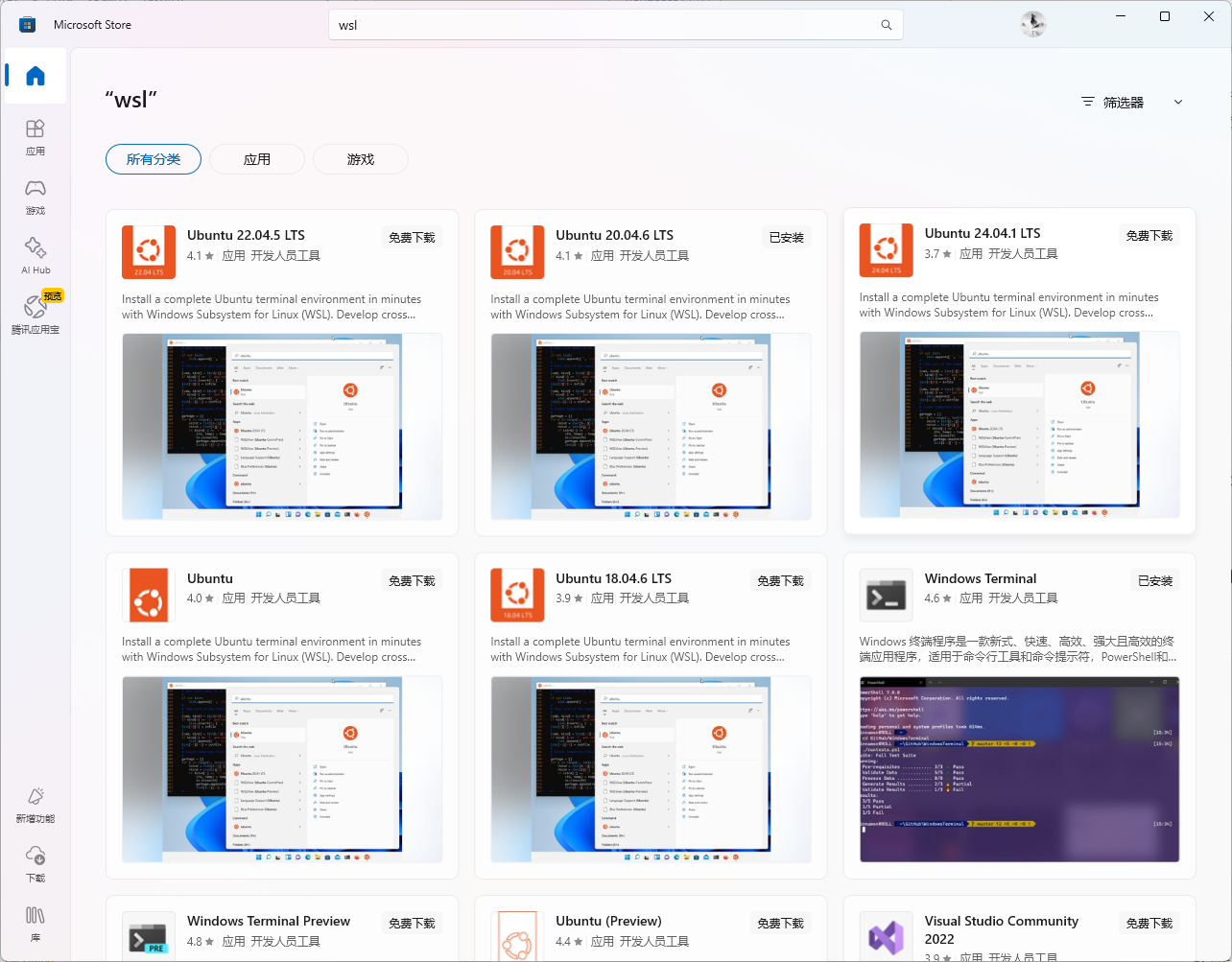This screenshot has height=962, width=1232.
Task: Open the user profile avatar
Action: click(x=1032, y=25)
